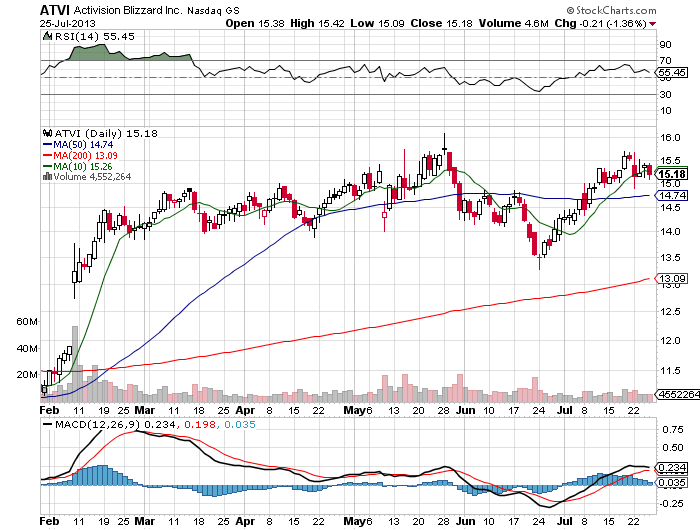This screenshot has height=530, width=700.
Task: Click the candlestick icon beside ATVI (Daily)
Action: (x=47, y=133)
